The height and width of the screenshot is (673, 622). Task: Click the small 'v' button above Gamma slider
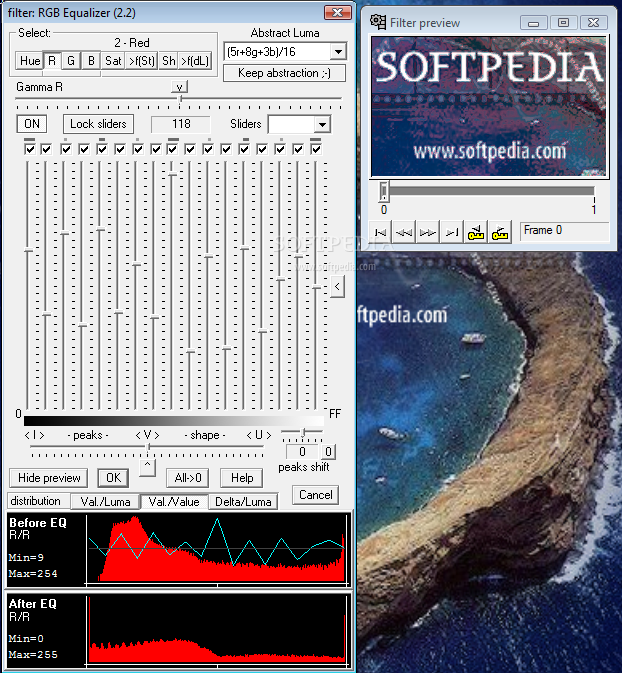179,87
